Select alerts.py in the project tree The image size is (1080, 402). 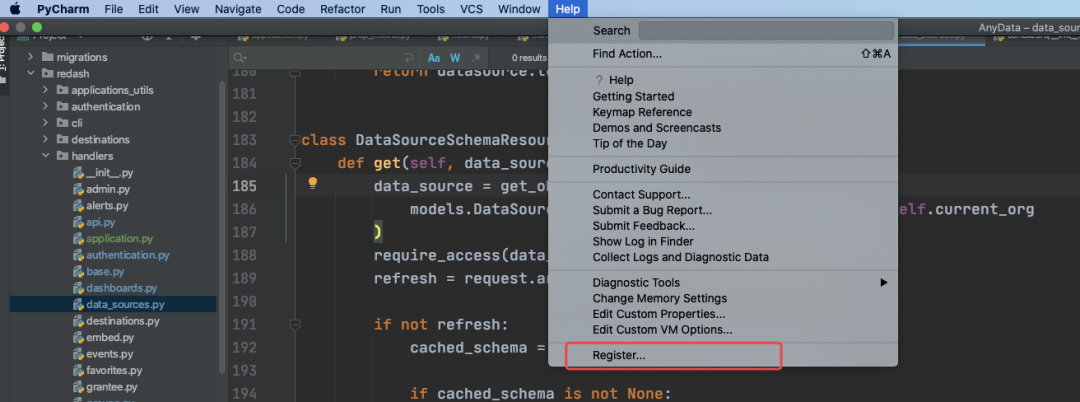pyautogui.click(x=107, y=206)
